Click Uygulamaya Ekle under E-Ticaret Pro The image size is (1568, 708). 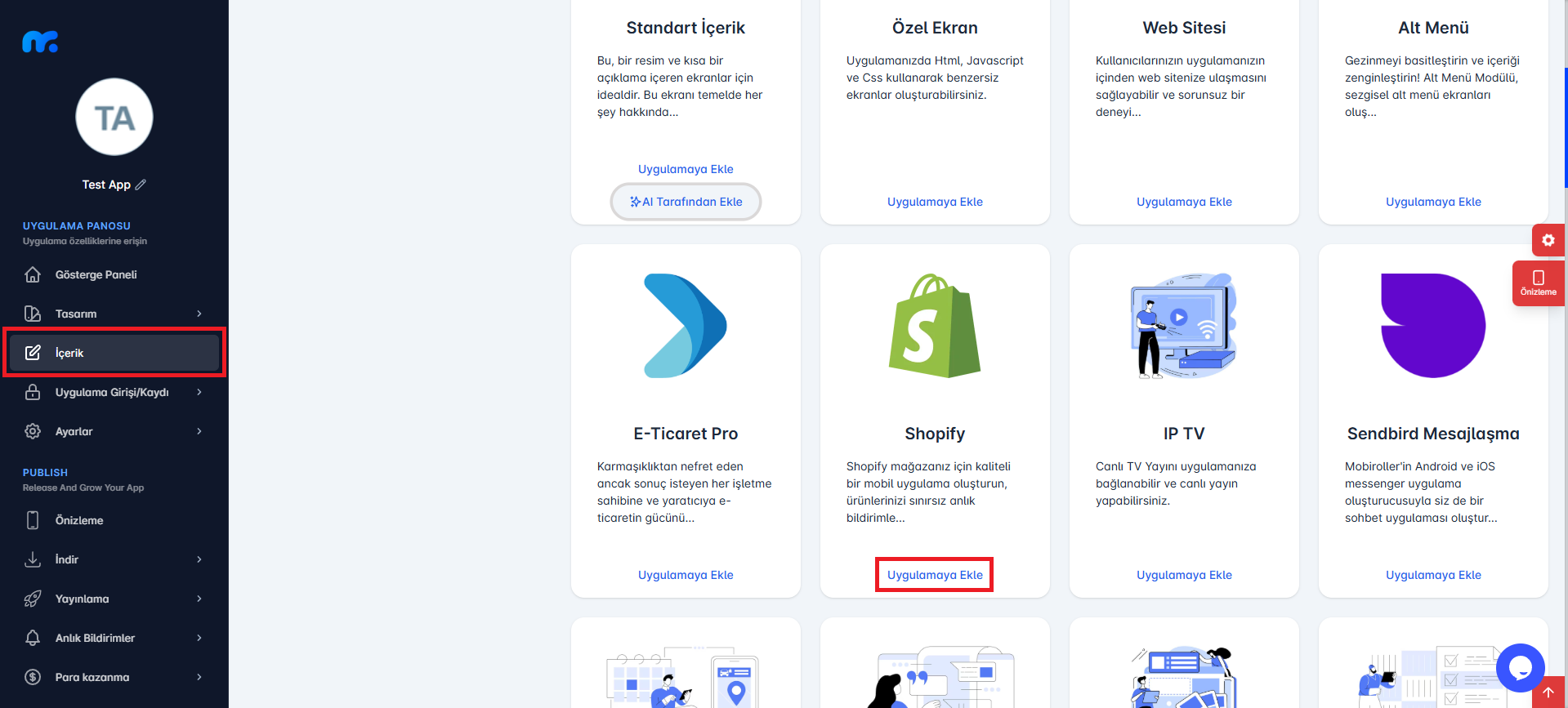tap(686, 575)
